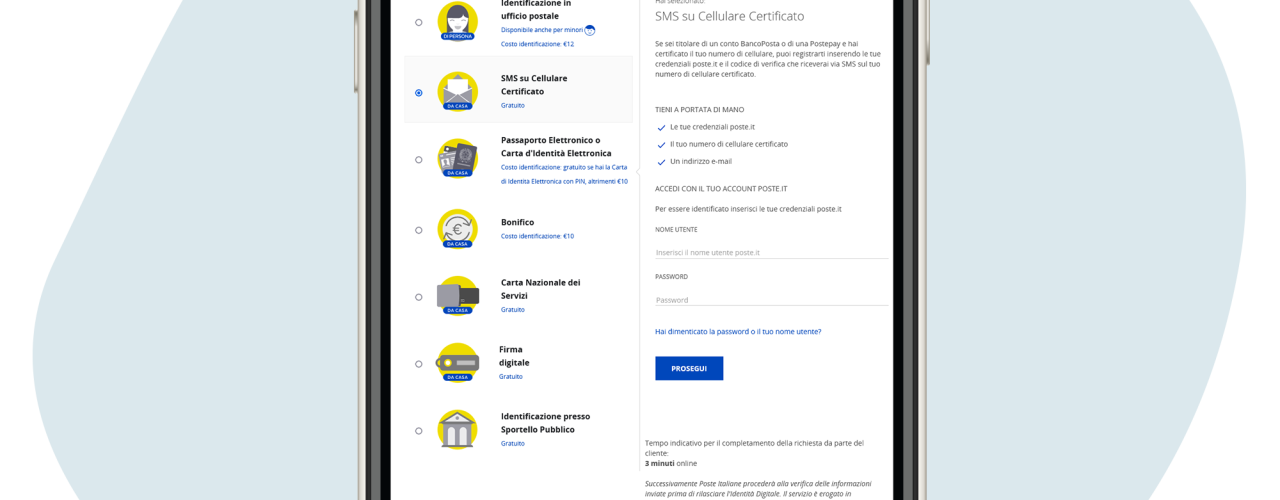
Task: Click the 'SMS su Cellulare Certificato' option title
Action: [x=534, y=85]
